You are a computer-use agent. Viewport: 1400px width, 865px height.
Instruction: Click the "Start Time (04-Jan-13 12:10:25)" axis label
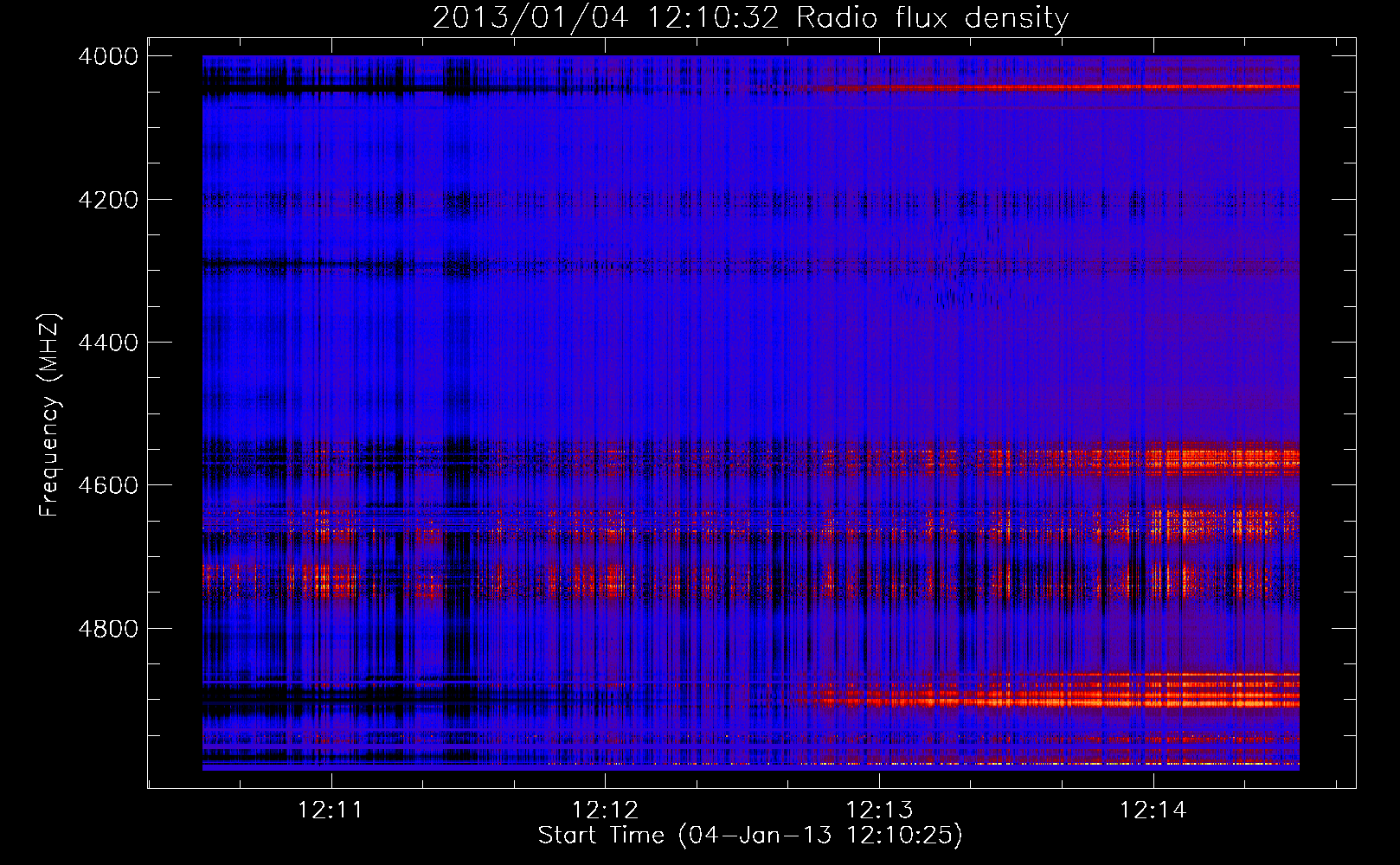pos(750,835)
